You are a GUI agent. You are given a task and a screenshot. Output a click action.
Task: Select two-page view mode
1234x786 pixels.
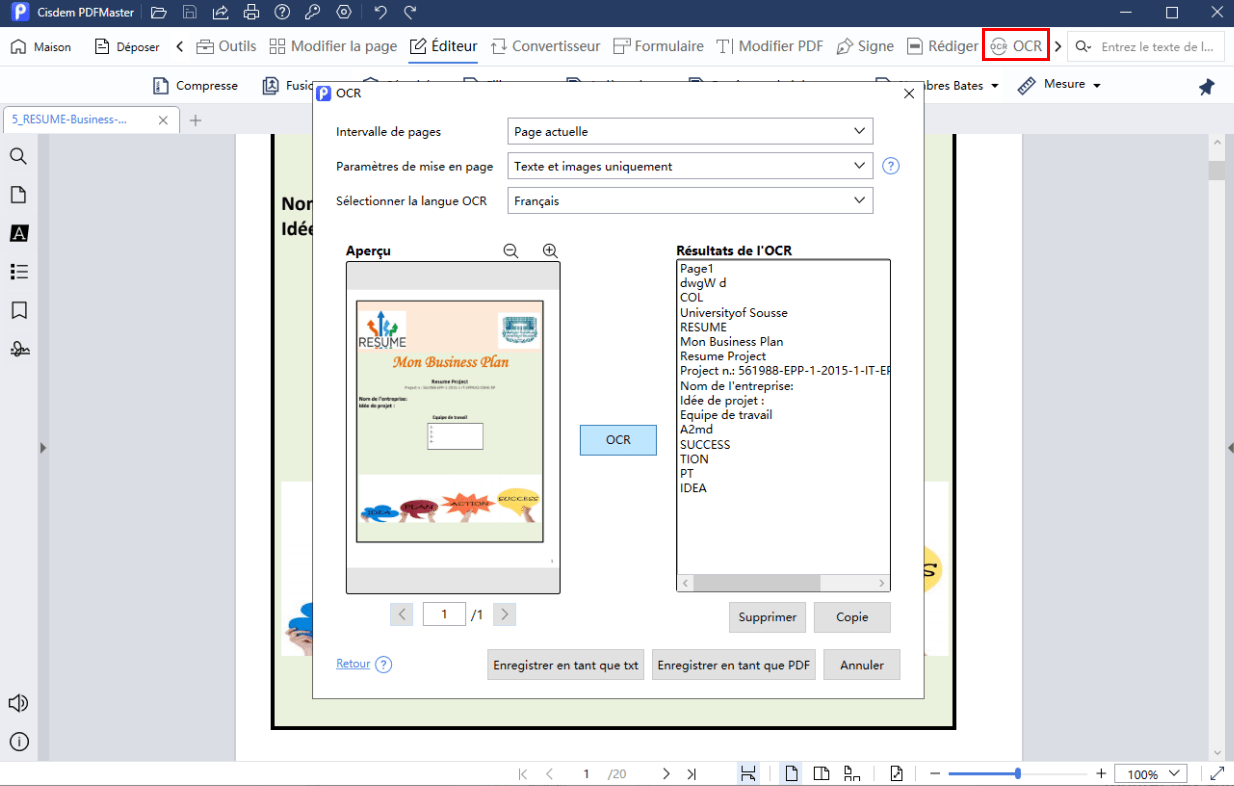click(x=821, y=774)
